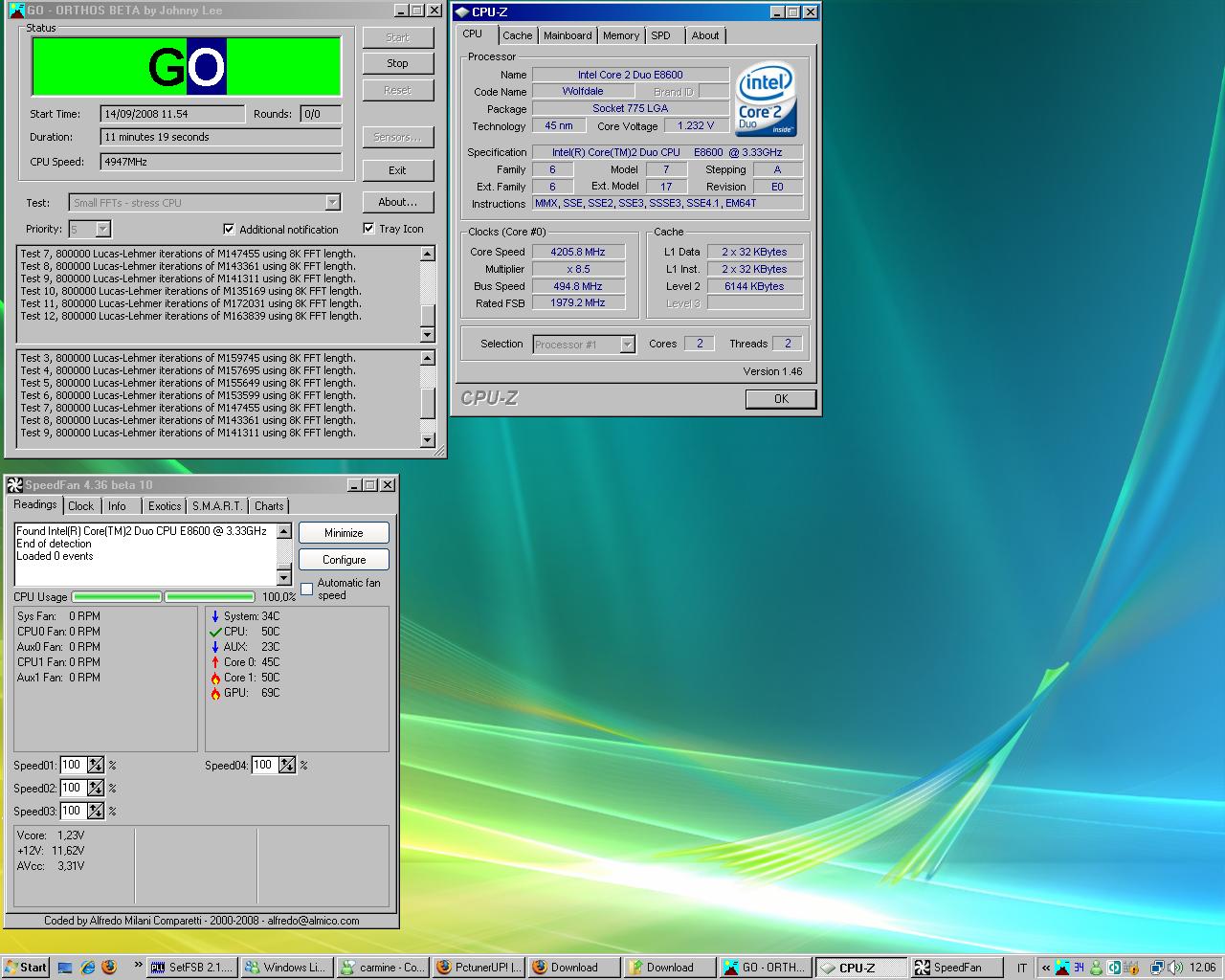
Task: Open second Download taskbar window
Action: tap(669, 968)
